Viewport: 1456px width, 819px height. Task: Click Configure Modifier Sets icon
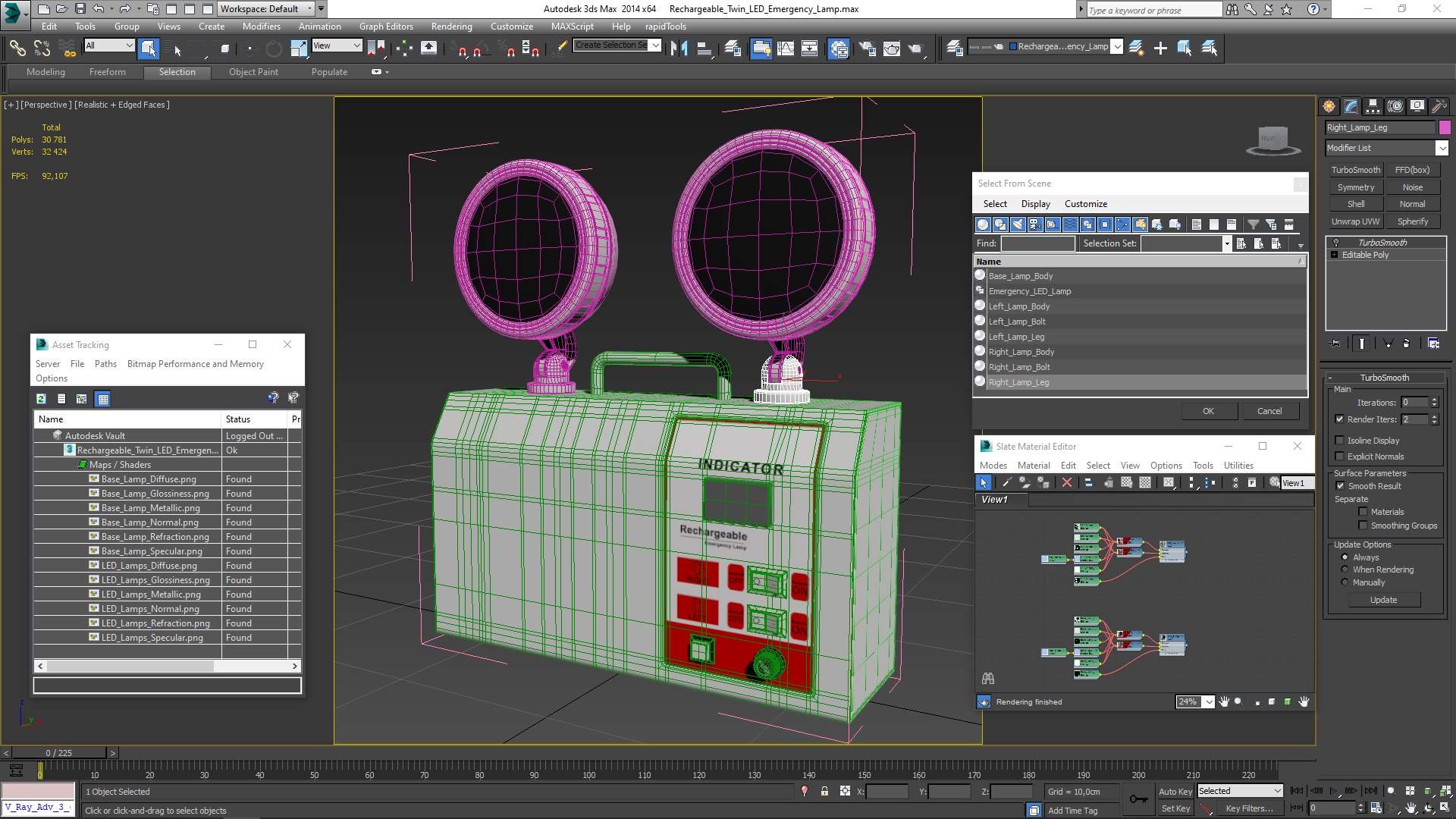point(1433,344)
